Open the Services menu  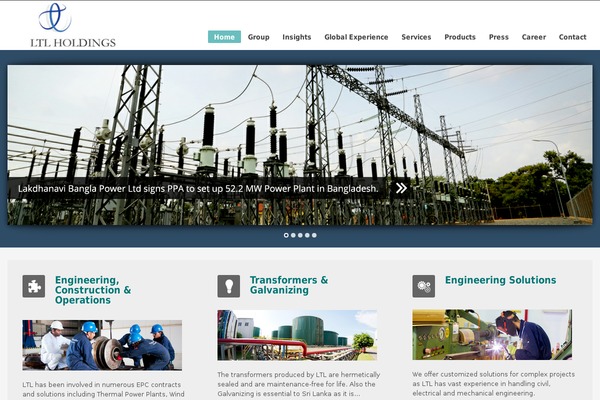click(x=416, y=37)
